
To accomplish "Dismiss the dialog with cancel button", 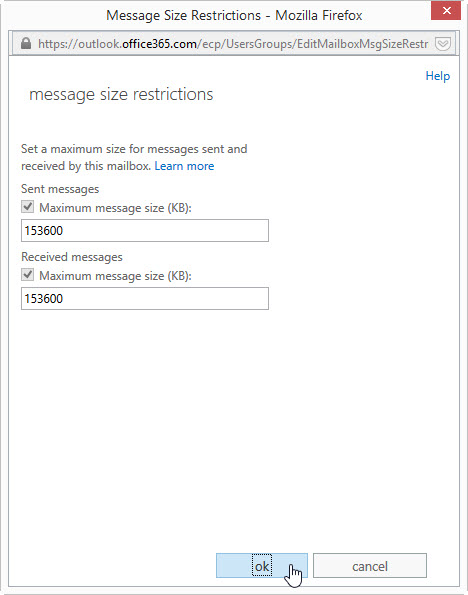I will [x=370, y=566].
